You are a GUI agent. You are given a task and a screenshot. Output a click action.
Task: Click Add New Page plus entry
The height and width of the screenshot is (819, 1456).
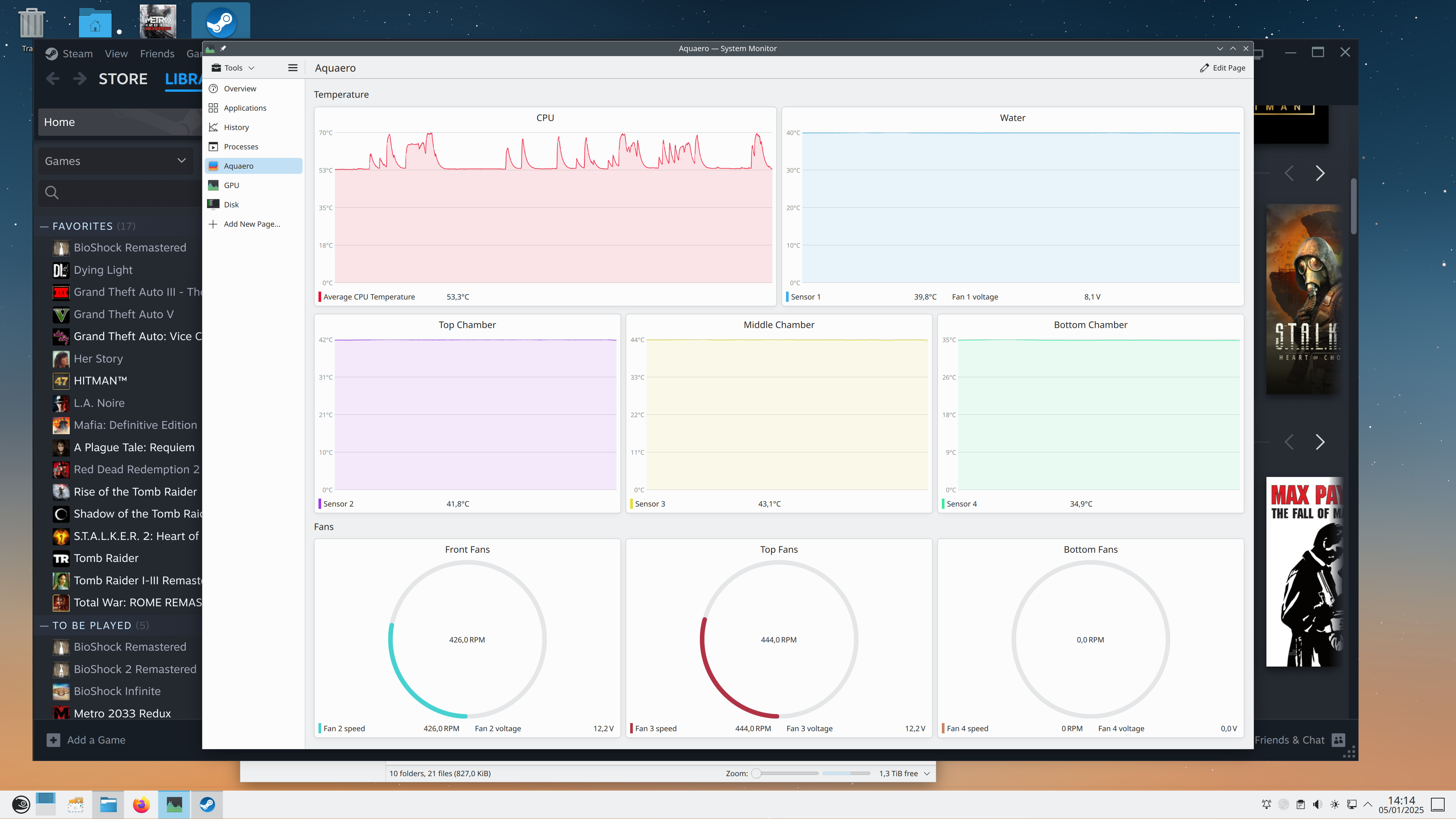tap(251, 224)
